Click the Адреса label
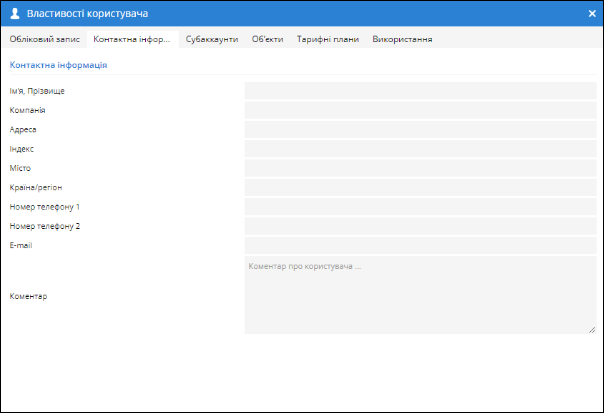This screenshot has height=414, width=605. click(x=23, y=130)
